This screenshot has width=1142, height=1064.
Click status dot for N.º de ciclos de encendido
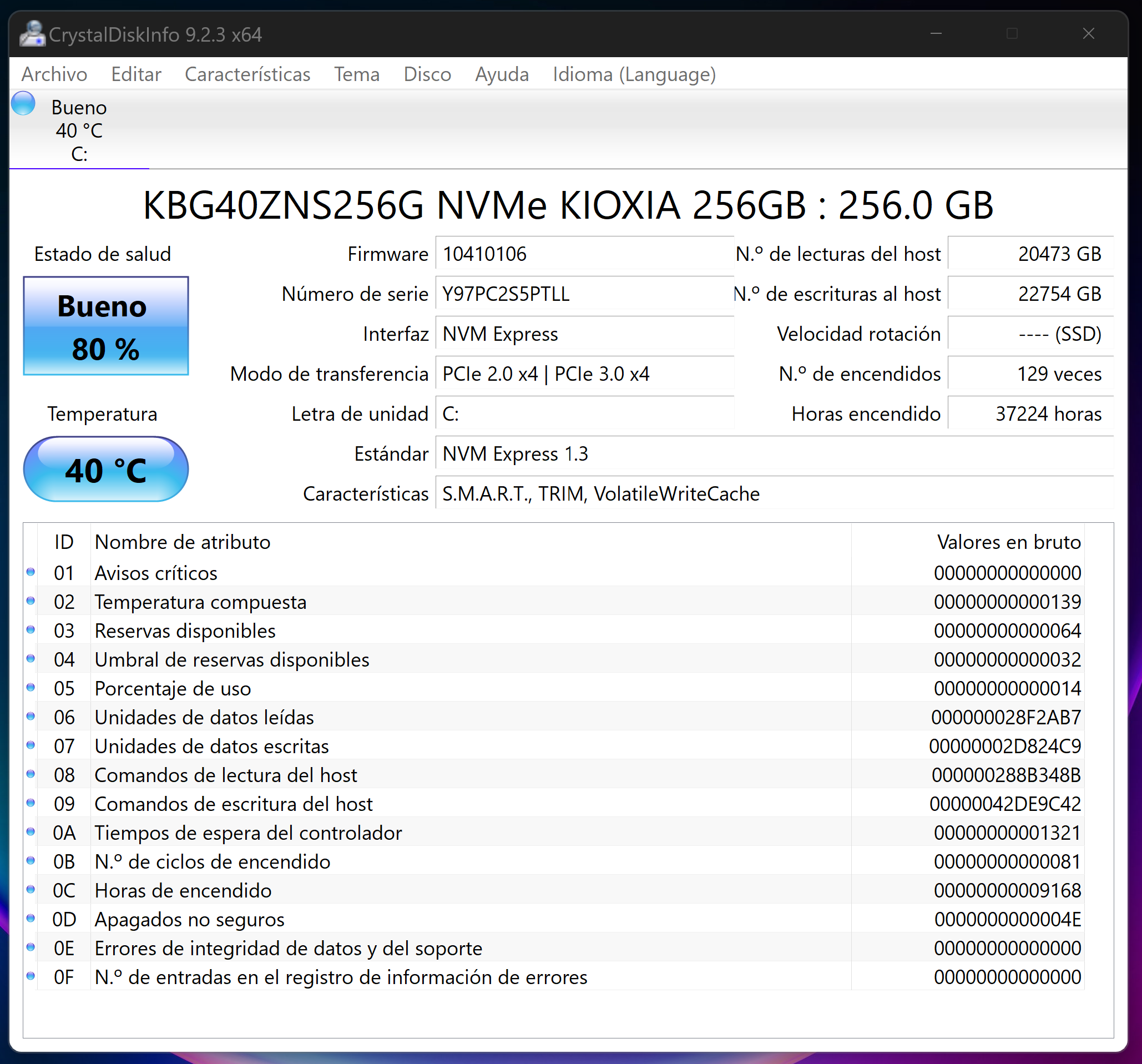tap(31, 861)
